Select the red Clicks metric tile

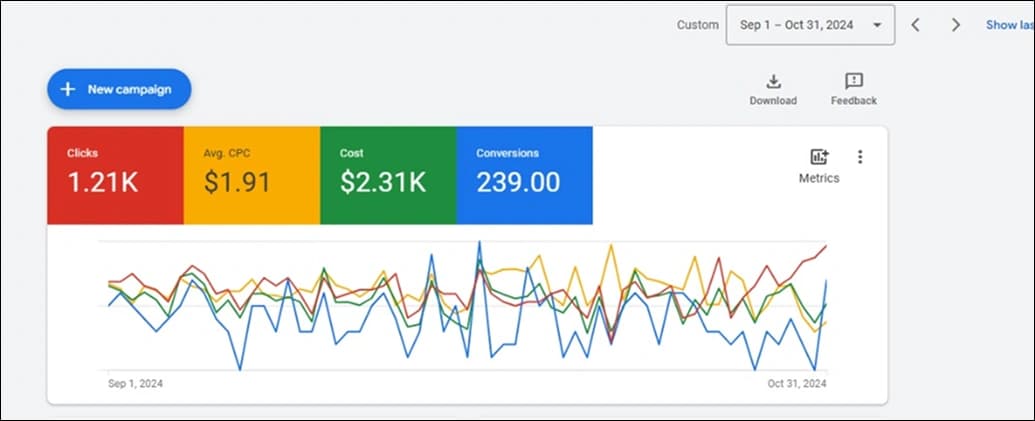[116, 176]
